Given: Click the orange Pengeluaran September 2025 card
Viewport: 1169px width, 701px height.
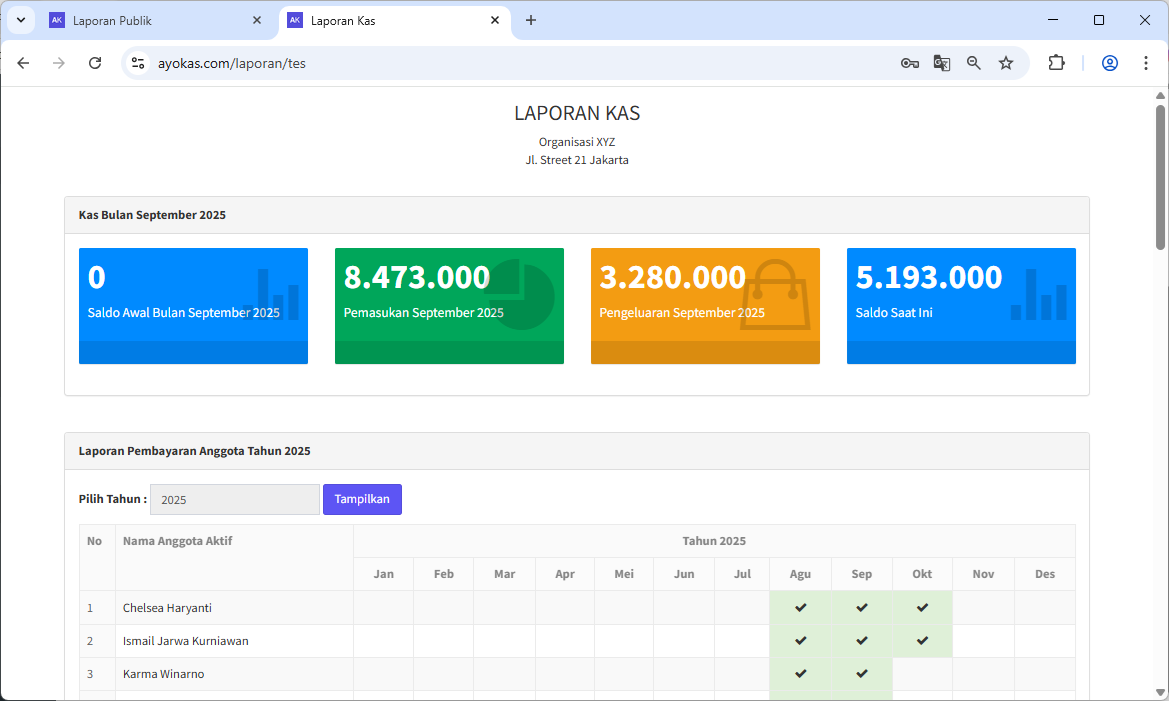Looking at the screenshot, I should (x=705, y=305).
